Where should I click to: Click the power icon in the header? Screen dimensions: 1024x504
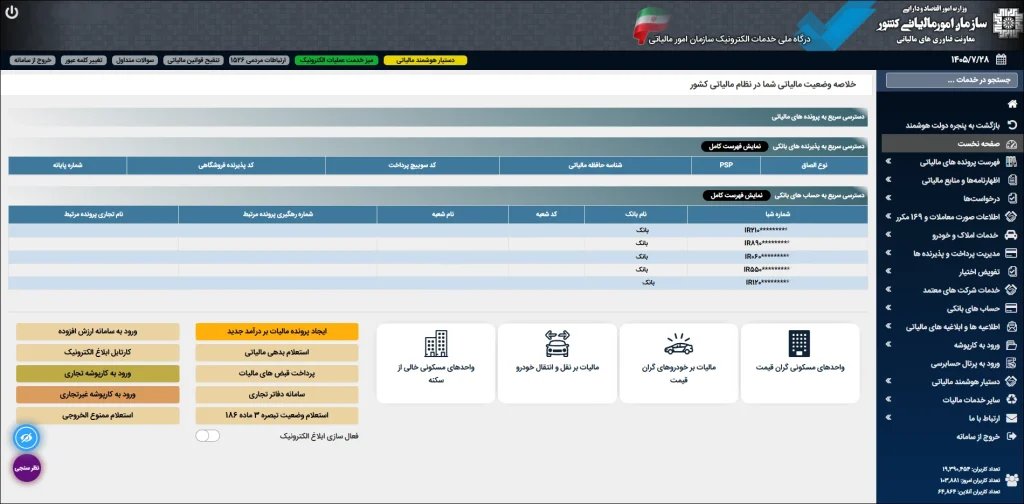tap(12, 12)
